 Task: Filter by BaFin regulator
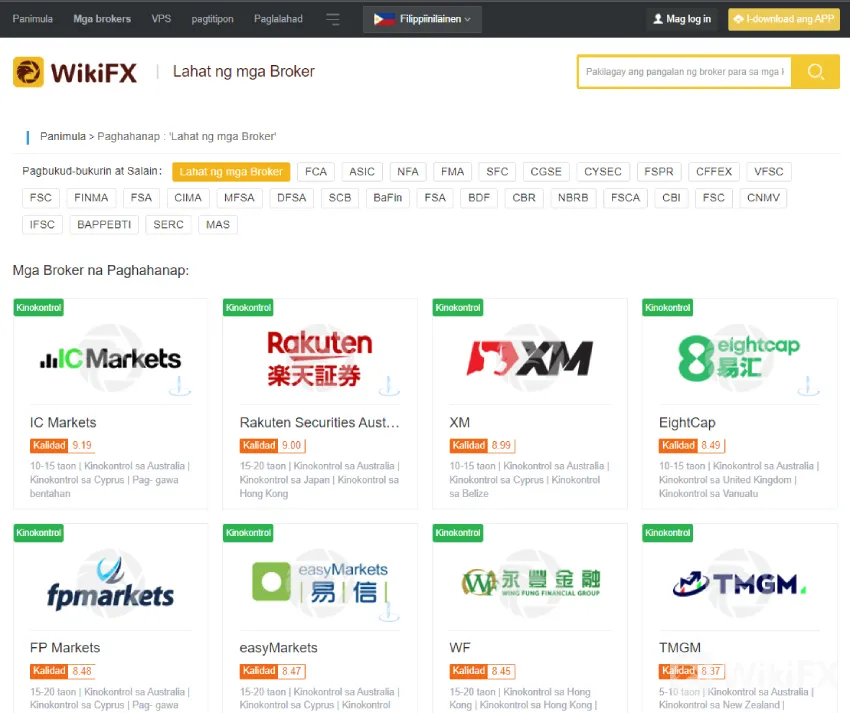pos(388,198)
